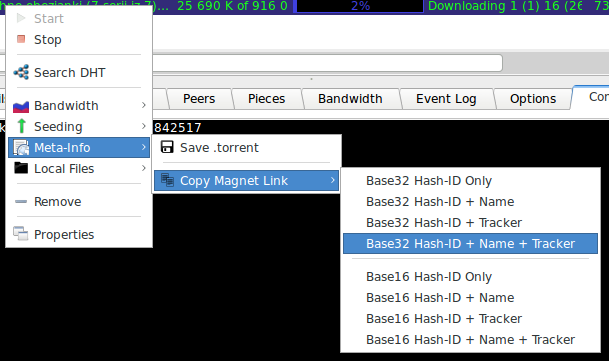Copy Base32 Hash-ID Only magnet link

pos(470,181)
